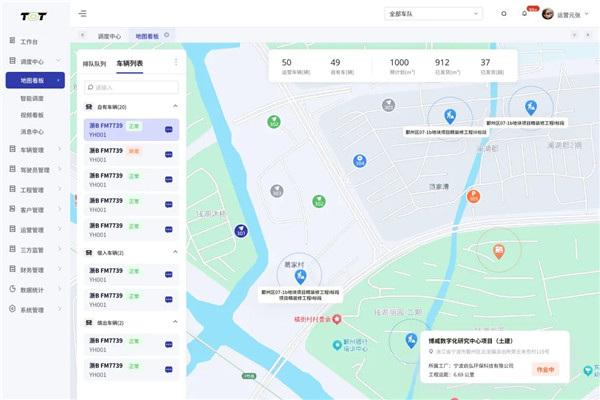600x400 pixels.
Task: Click the dark blue 301 vehicle marker
Action: pos(241,231)
